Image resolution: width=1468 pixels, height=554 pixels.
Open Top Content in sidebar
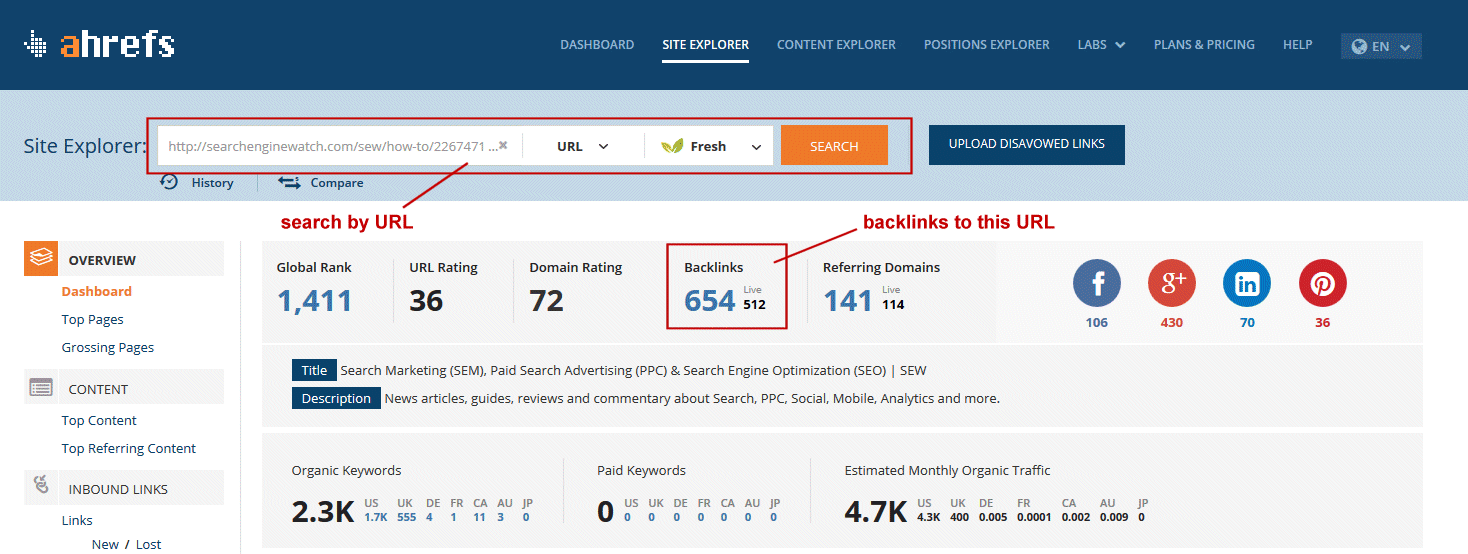point(99,420)
